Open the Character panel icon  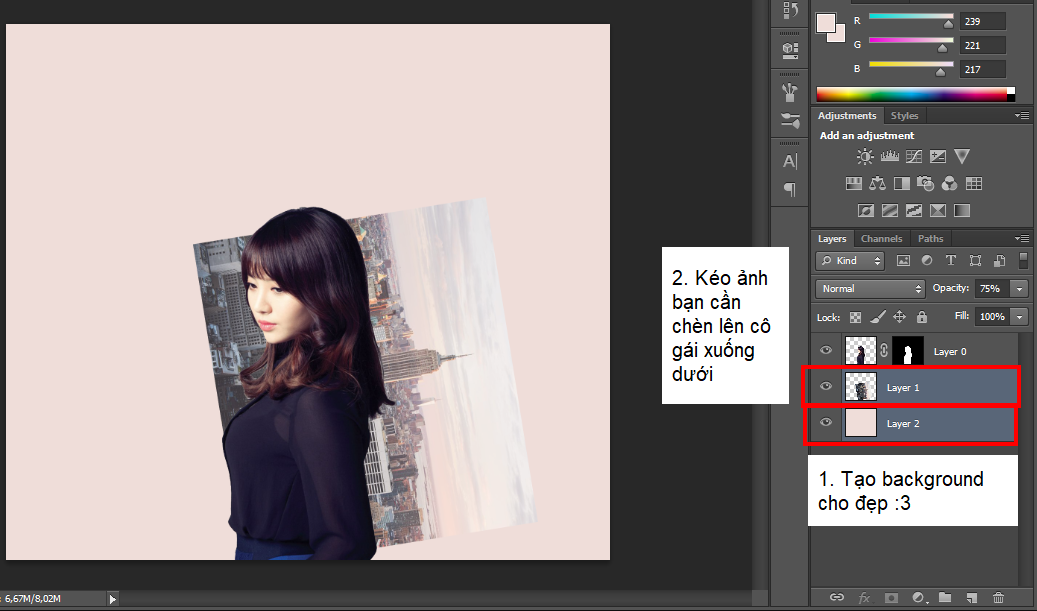point(789,161)
